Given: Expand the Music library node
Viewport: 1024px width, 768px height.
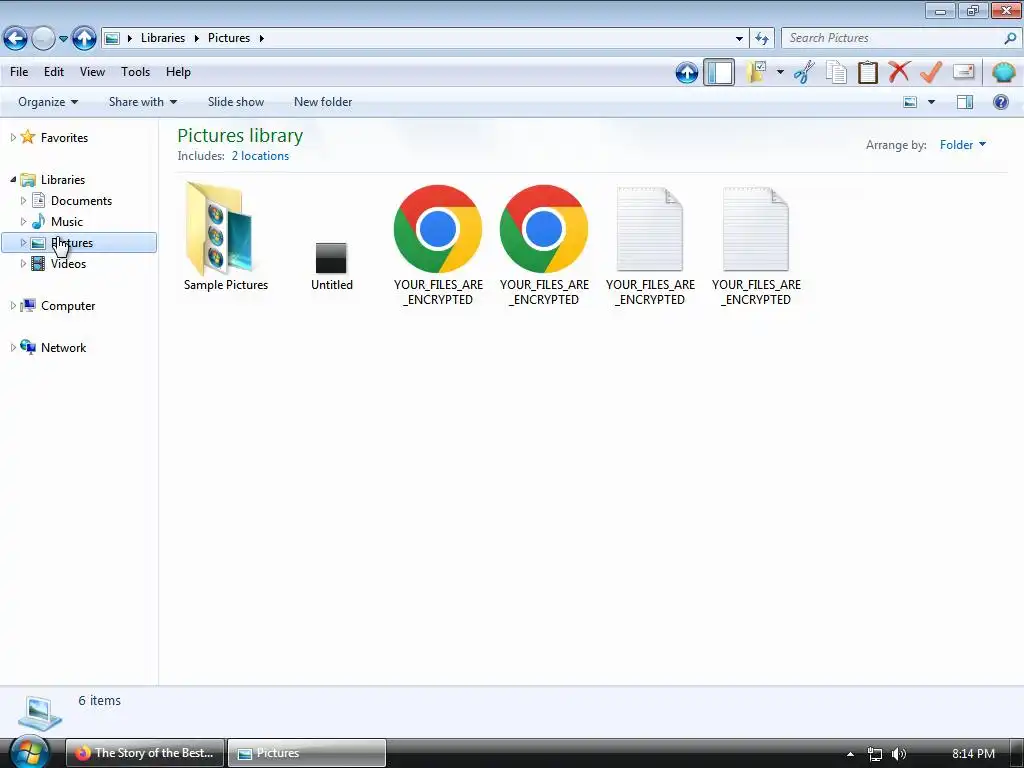Looking at the screenshot, I should pos(24,221).
